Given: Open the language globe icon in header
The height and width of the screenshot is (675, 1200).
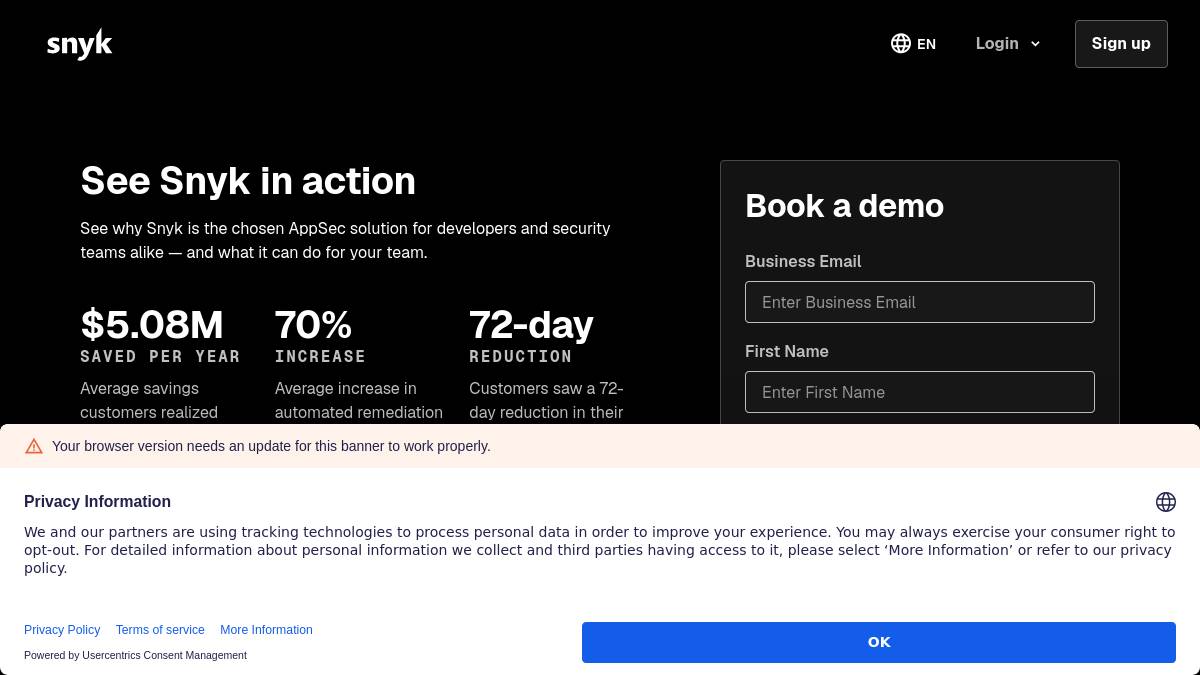Looking at the screenshot, I should [x=901, y=43].
